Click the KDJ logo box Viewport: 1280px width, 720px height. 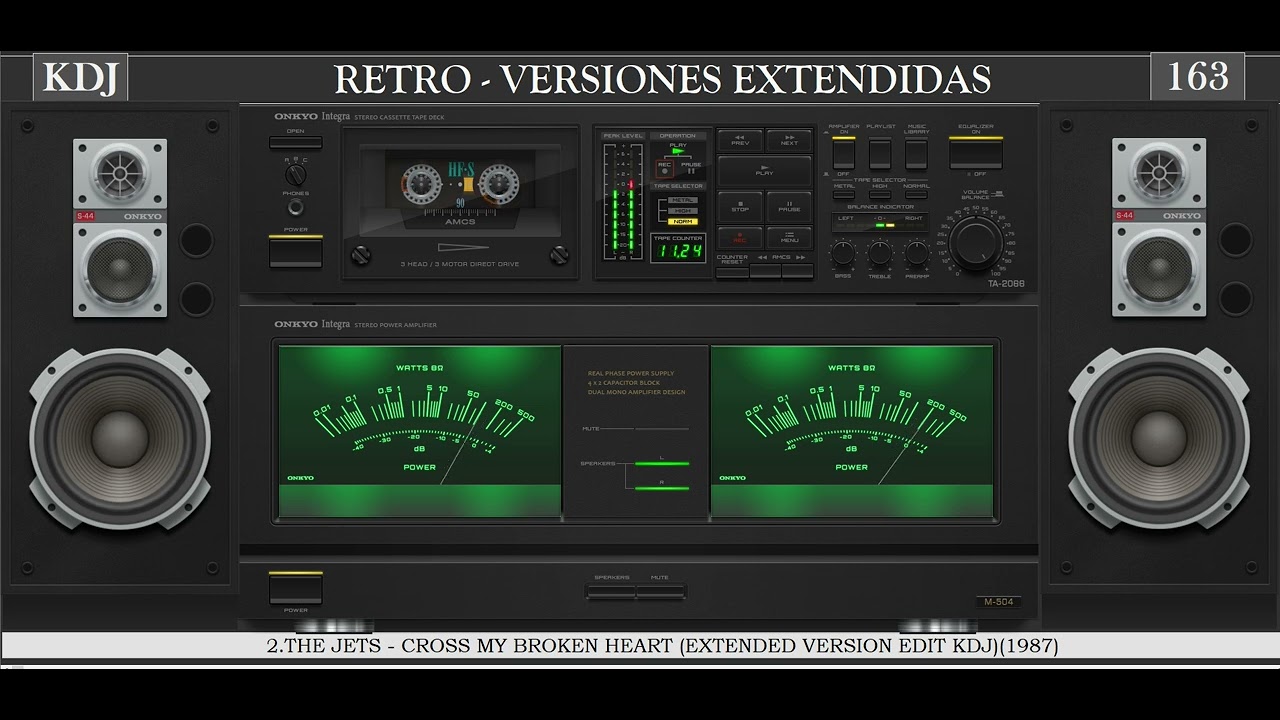81,77
